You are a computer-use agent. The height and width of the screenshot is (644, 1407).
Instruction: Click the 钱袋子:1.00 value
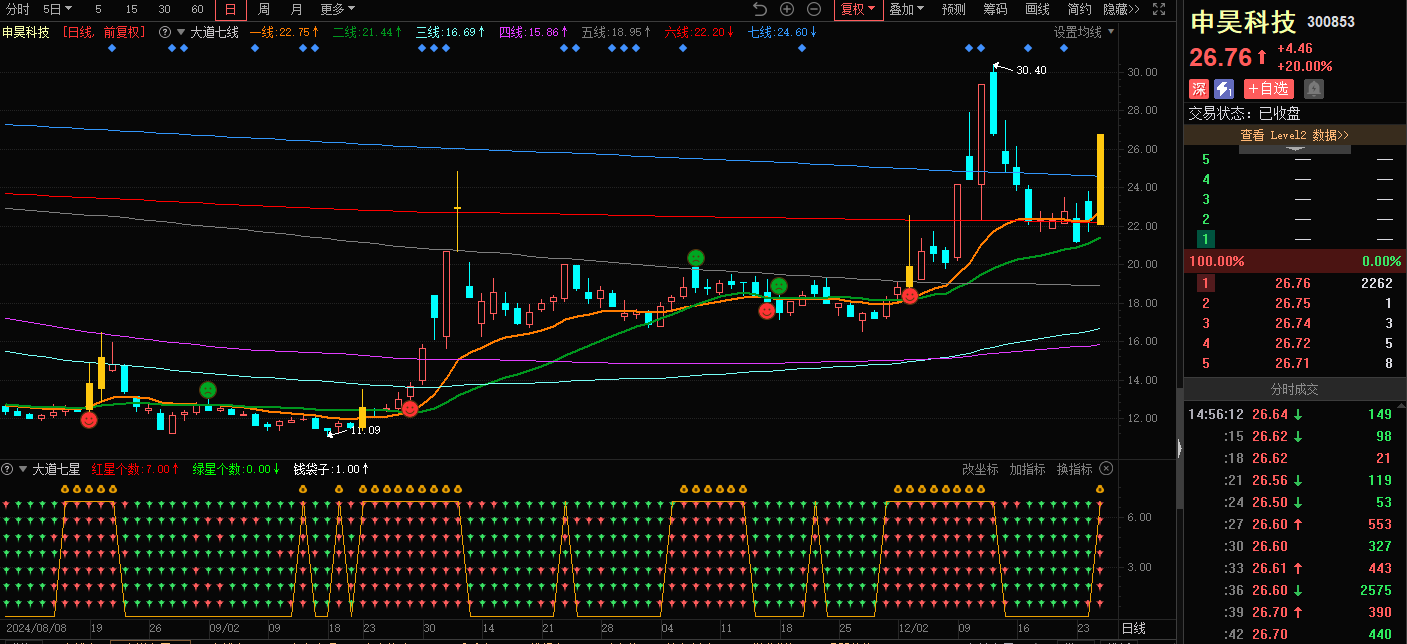click(330, 468)
